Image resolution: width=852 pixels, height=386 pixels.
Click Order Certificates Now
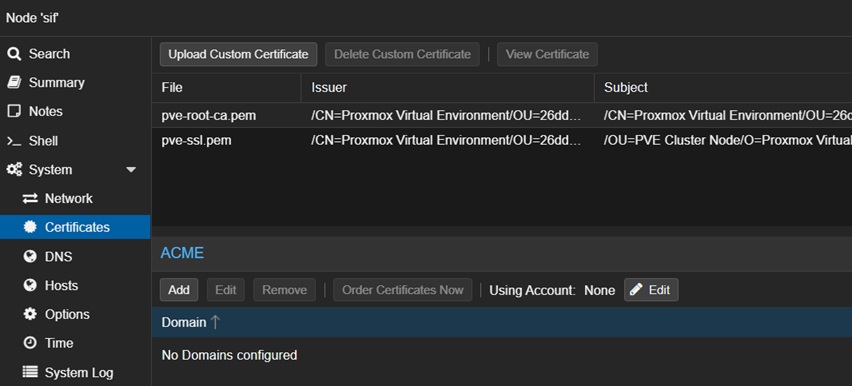403,290
